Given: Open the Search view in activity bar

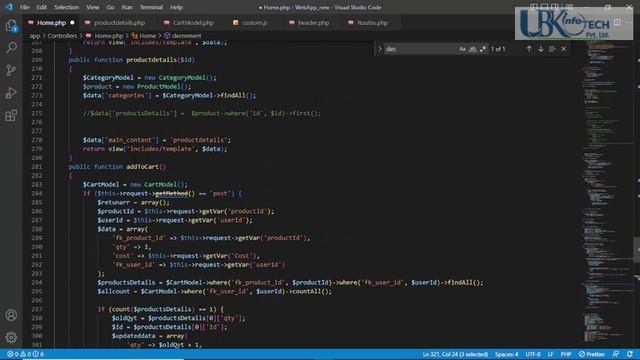Looking at the screenshot, I should [11, 48].
